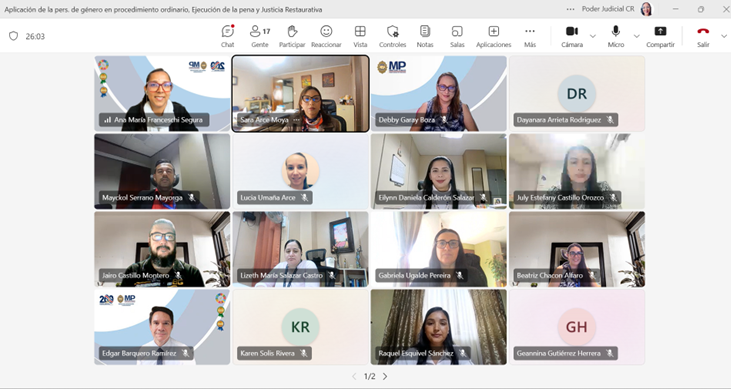Raise hand with Participar
The height and width of the screenshot is (389, 731).
292,36
